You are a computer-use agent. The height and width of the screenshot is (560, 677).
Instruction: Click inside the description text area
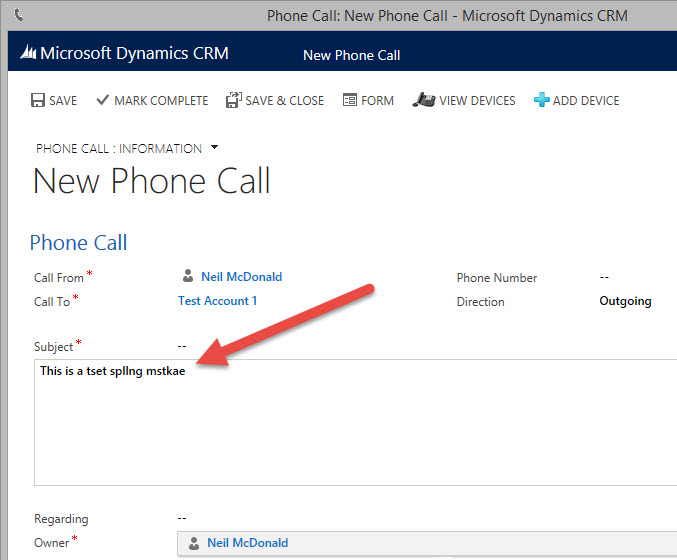pos(350,430)
